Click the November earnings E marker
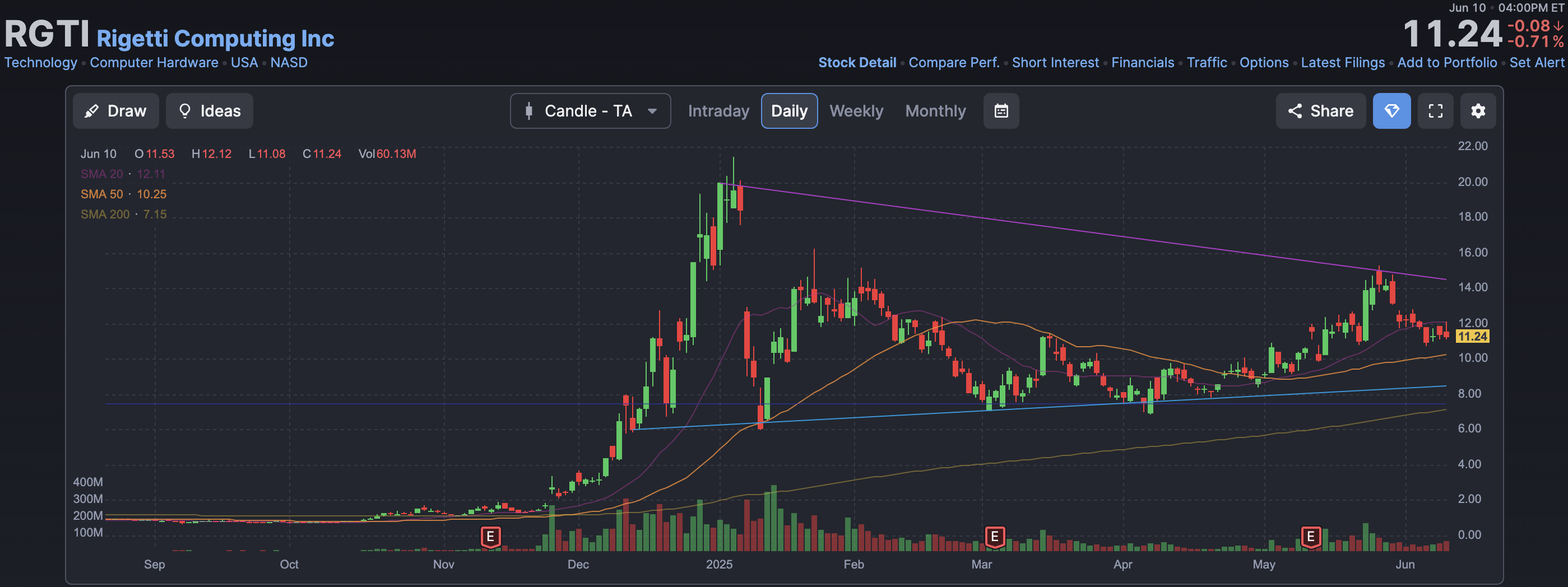 490,537
